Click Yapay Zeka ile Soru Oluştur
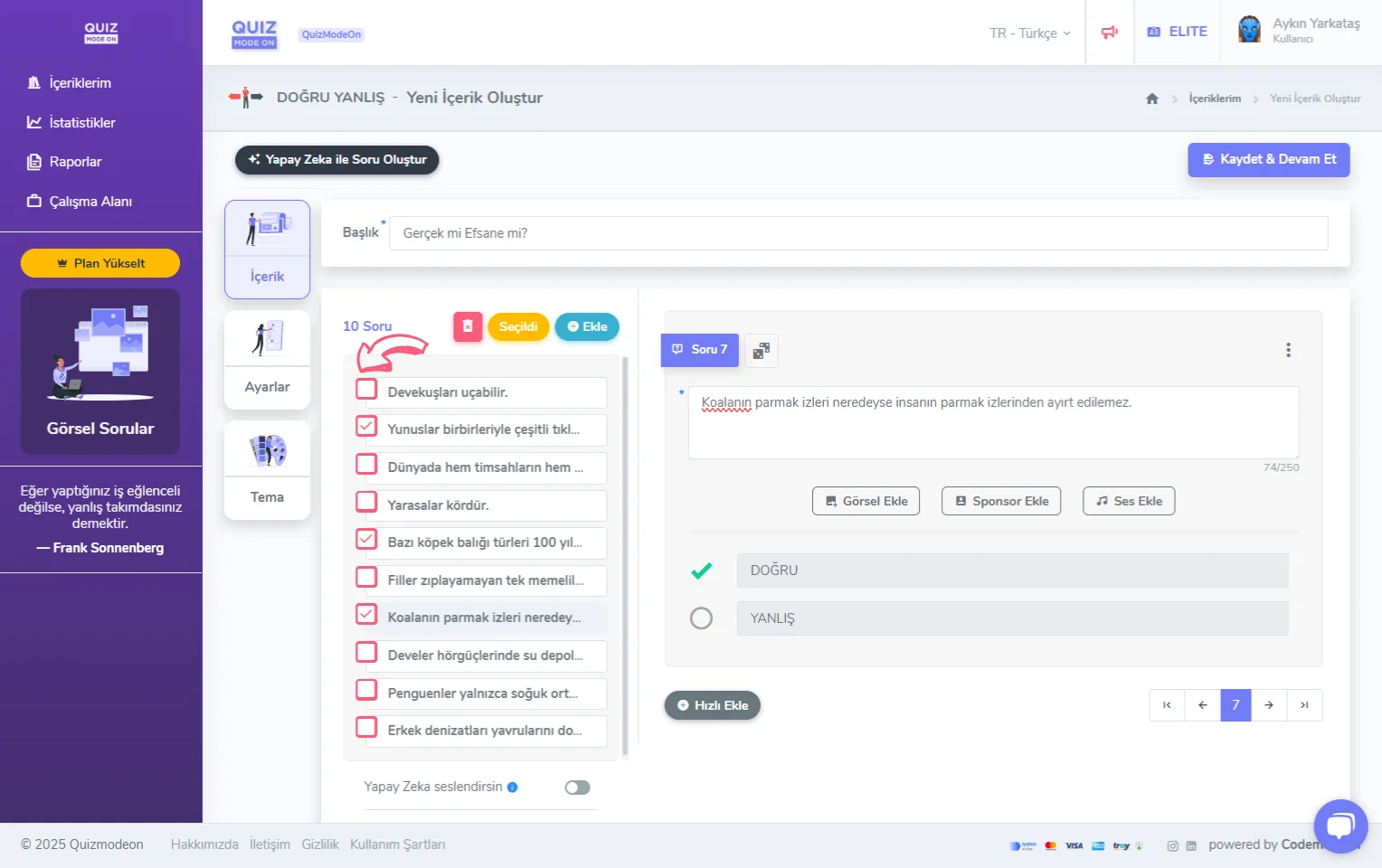The height and width of the screenshot is (868, 1382). point(336,160)
